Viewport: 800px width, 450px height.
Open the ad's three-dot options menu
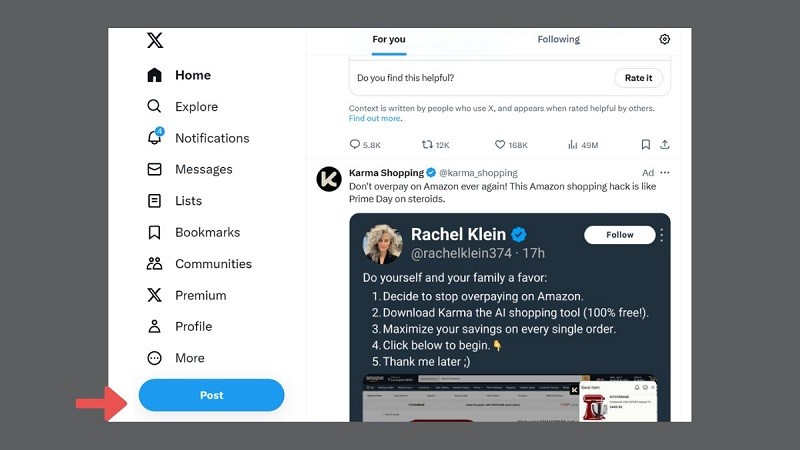pyautogui.click(x=665, y=173)
